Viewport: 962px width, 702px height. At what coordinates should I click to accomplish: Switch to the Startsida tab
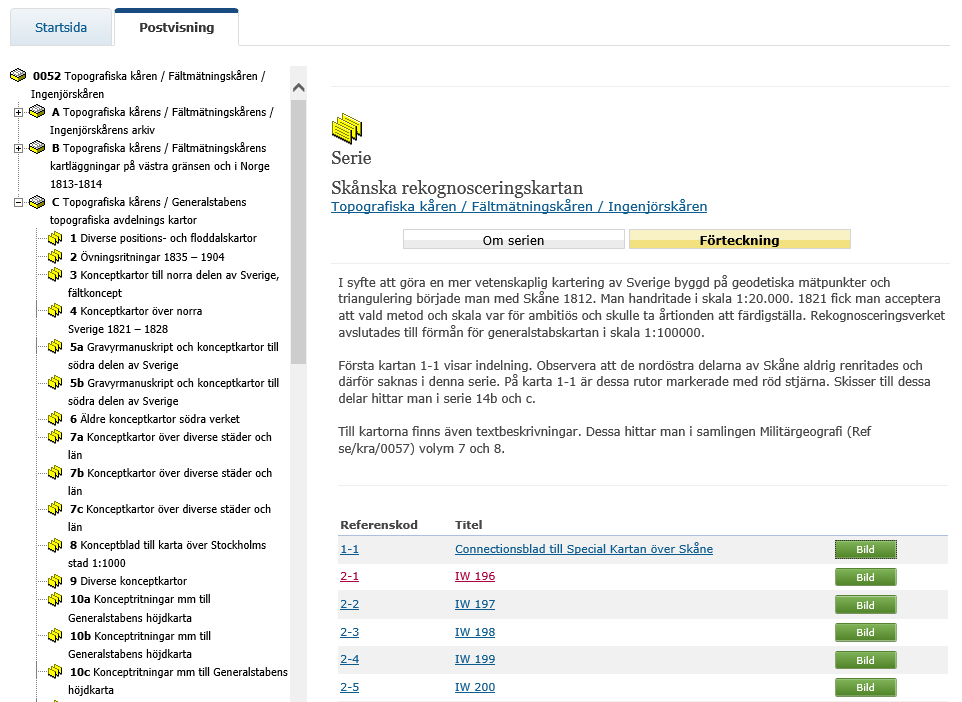pos(61,28)
